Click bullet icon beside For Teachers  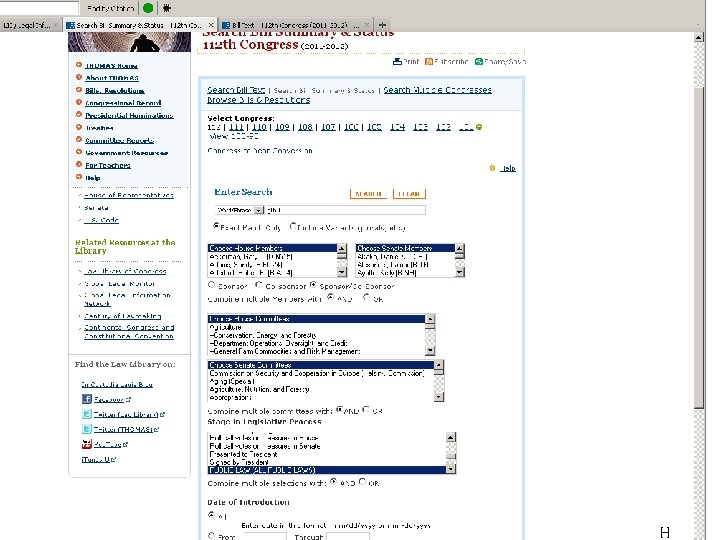[79, 164]
